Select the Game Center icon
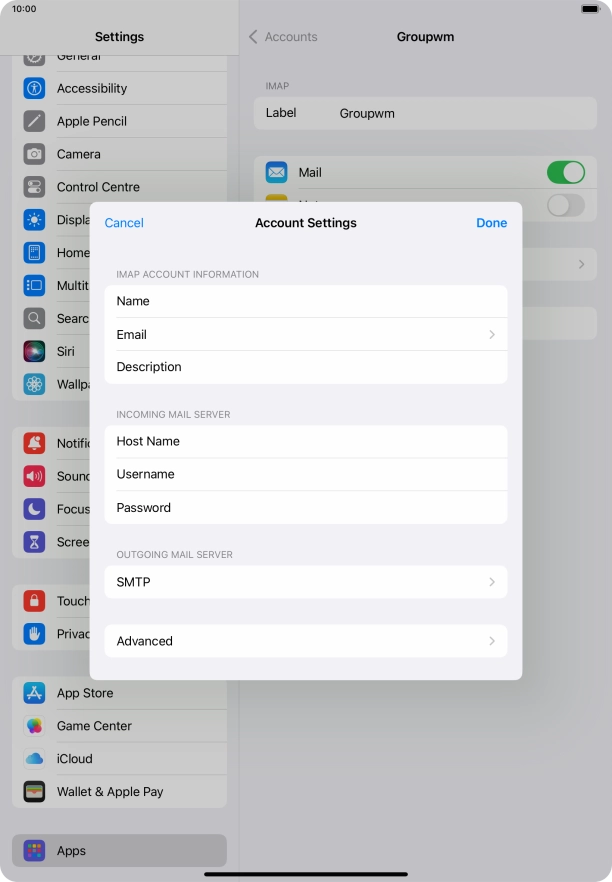 35,726
